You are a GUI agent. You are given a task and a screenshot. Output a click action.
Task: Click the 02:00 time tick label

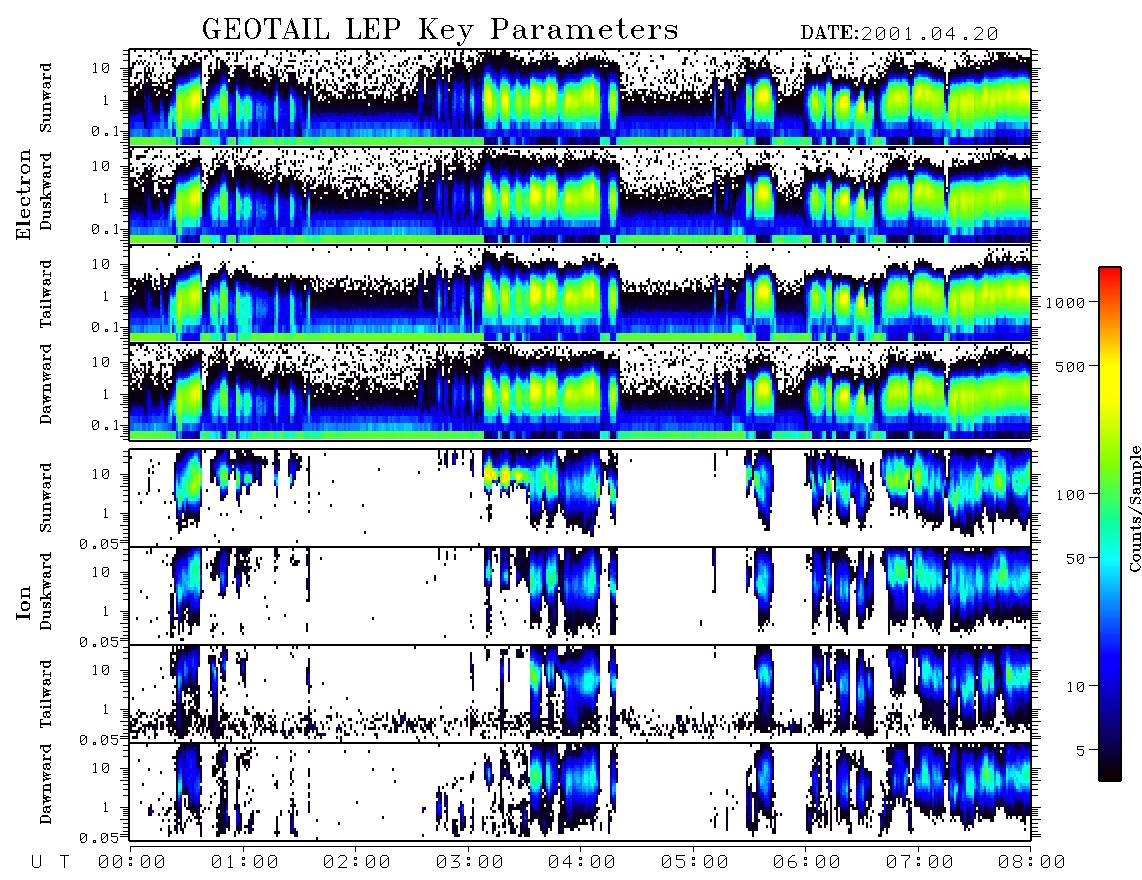[x=357, y=863]
